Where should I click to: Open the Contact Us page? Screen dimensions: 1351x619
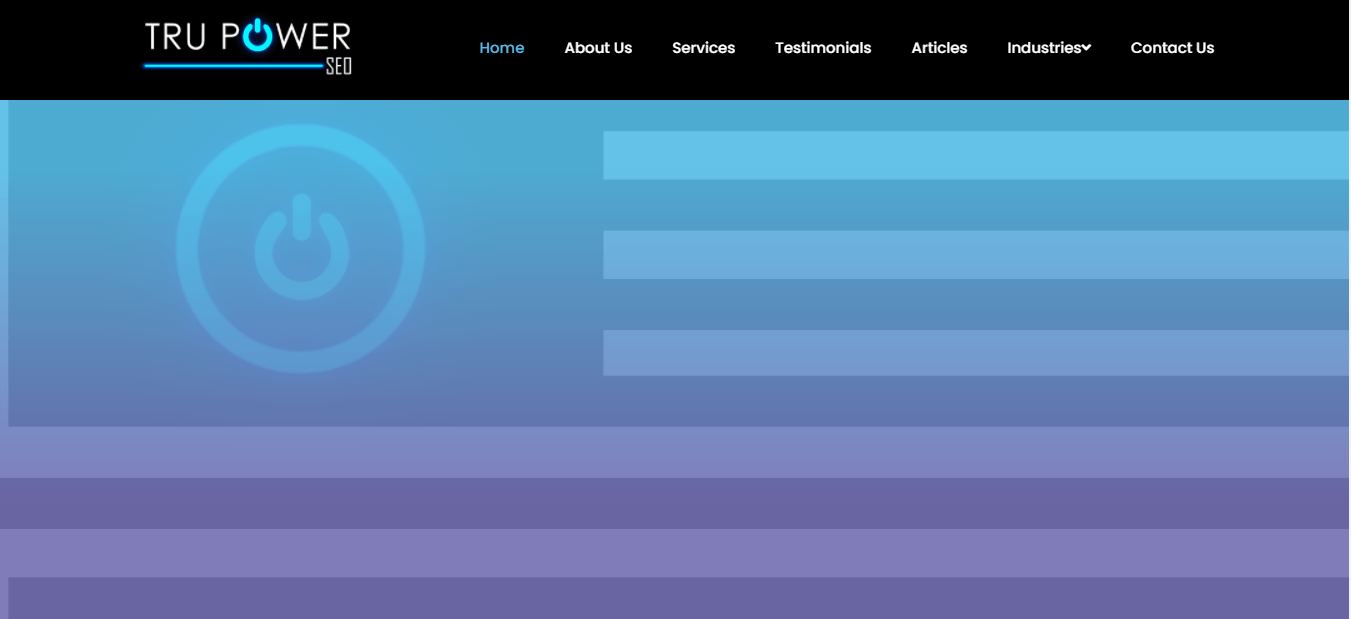tap(1172, 47)
